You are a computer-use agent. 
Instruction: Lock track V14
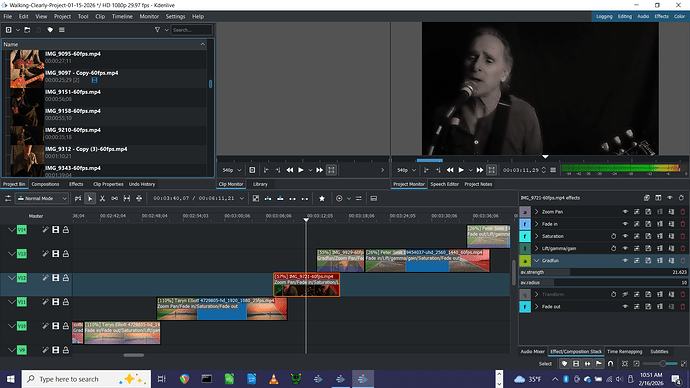tap(66, 230)
